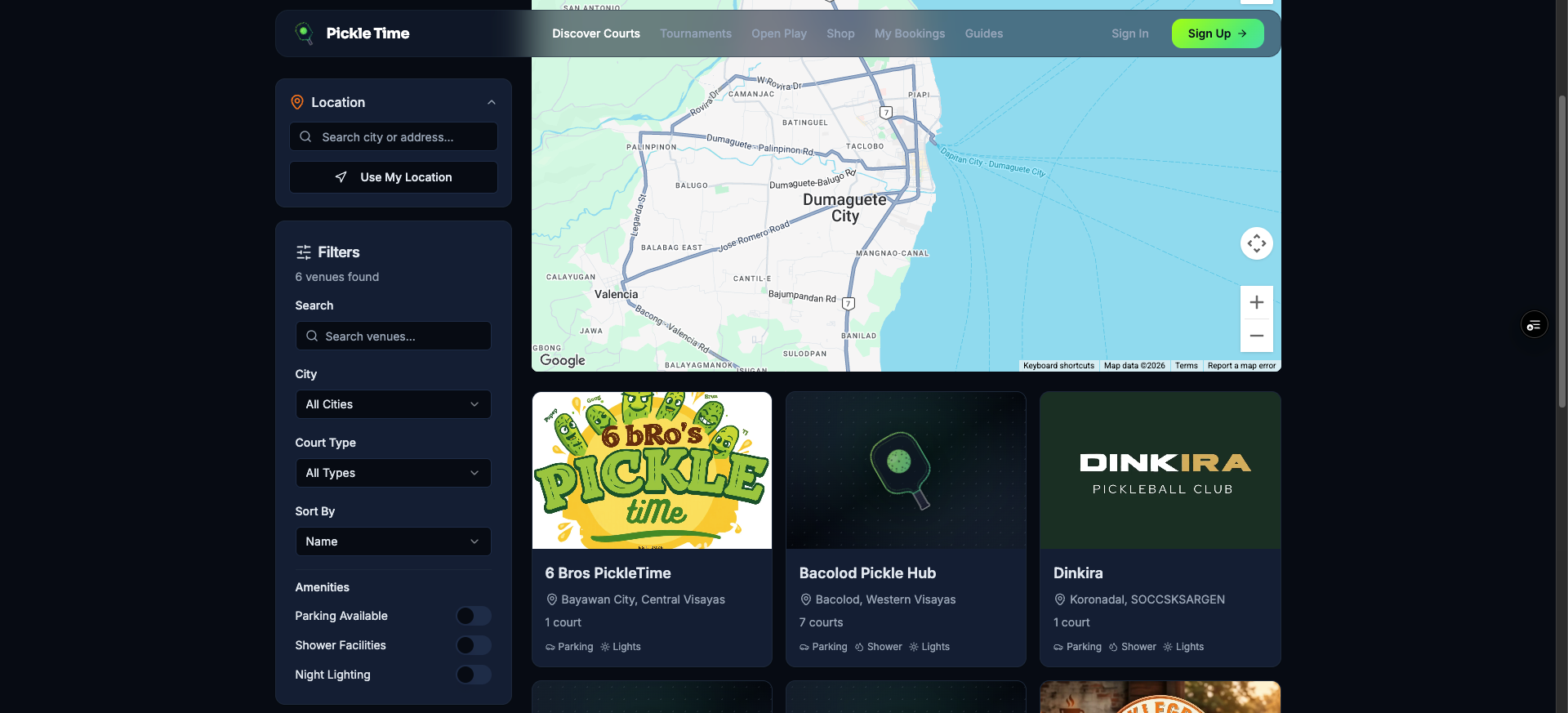Open the map camera controls

[1257, 243]
